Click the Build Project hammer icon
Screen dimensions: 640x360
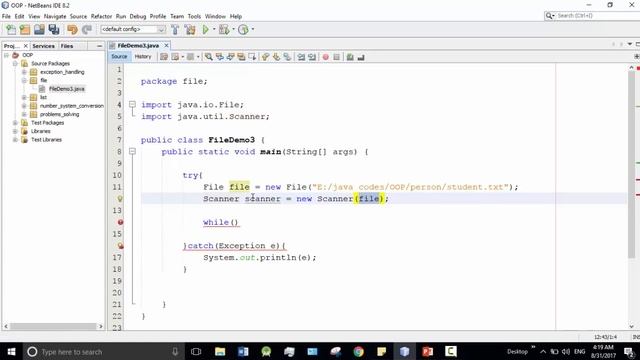pos(175,29)
